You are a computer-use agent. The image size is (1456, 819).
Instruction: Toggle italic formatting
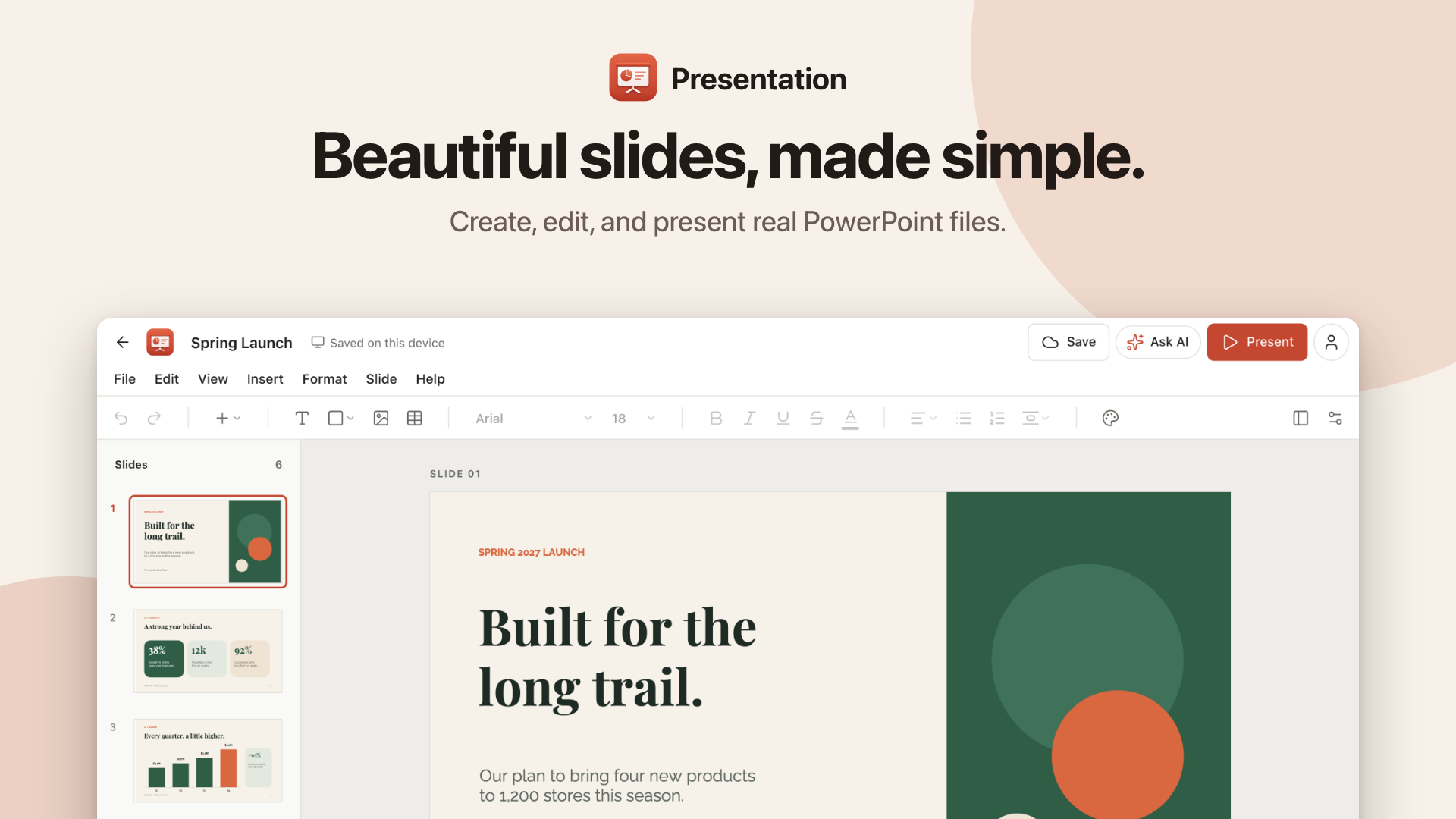(x=749, y=418)
